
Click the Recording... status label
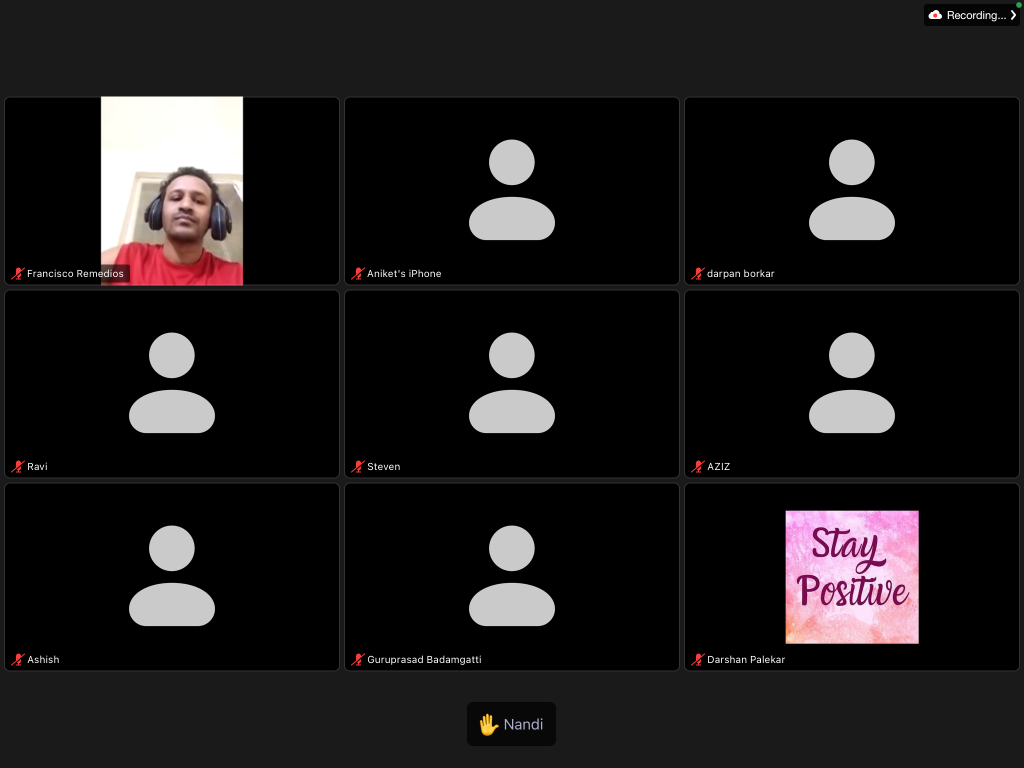pos(975,15)
